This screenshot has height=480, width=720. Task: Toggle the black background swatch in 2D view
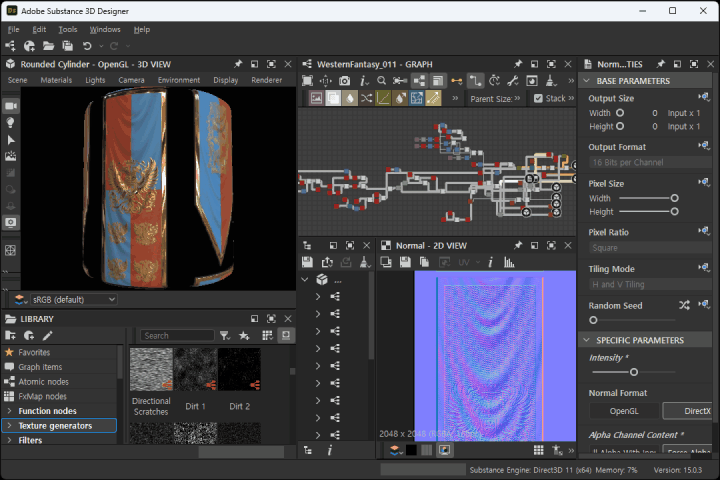(x=411, y=450)
